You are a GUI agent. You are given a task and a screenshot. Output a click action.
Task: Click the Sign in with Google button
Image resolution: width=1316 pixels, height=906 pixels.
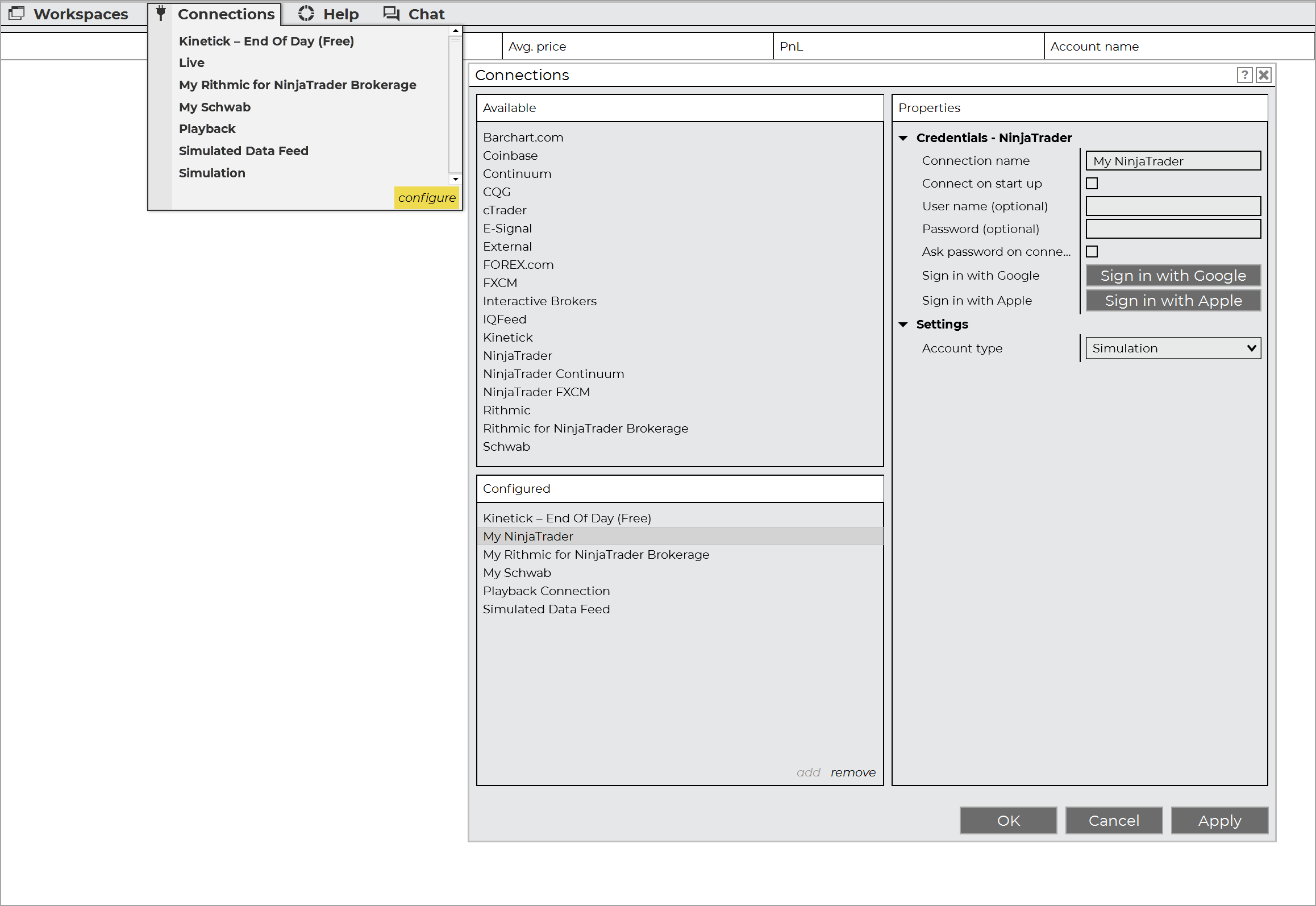click(1172, 275)
